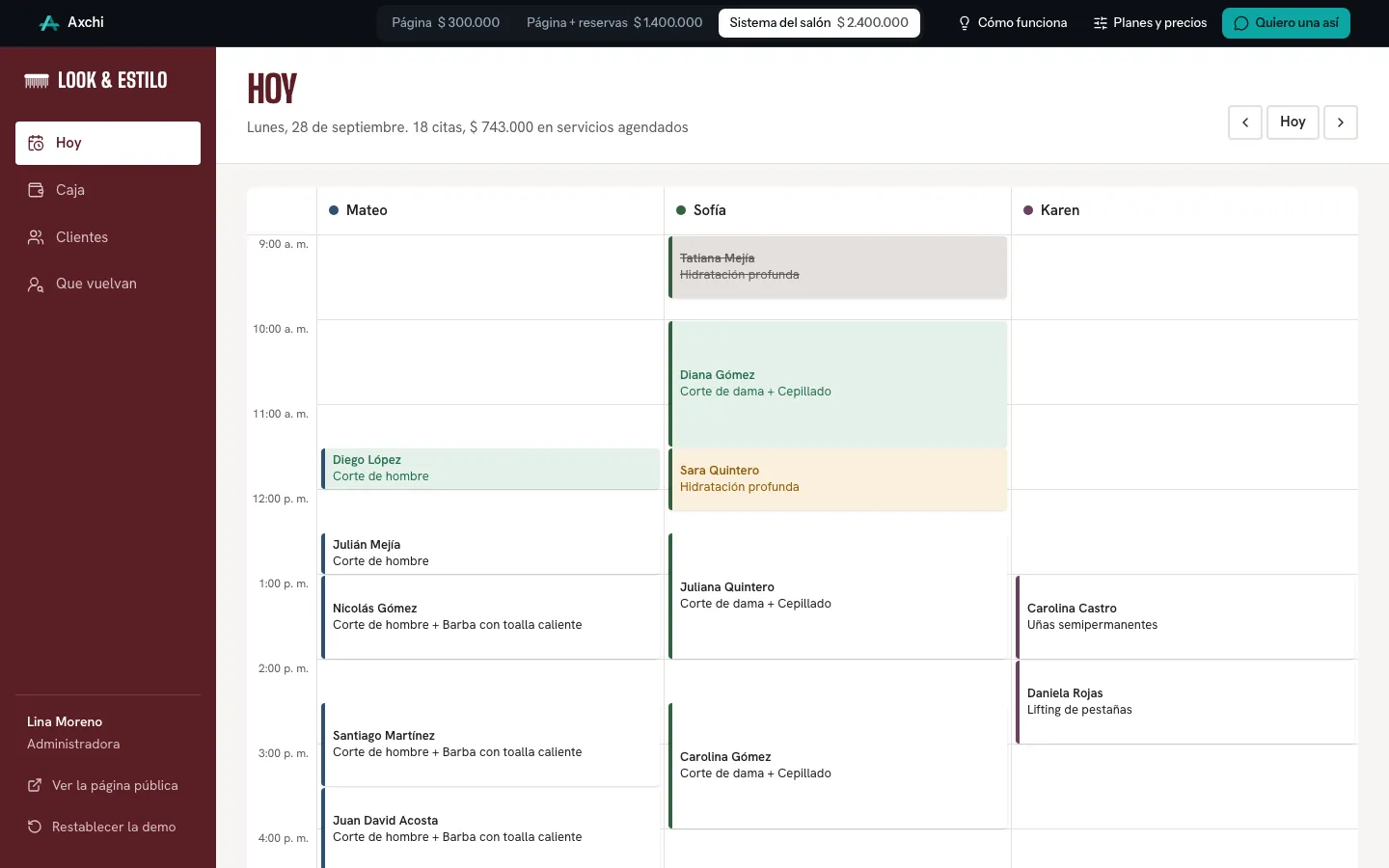Viewport: 1389px width, 868px height.
Task: Open Nicolás Gómez appointment card
Action: tap(491, 617)
